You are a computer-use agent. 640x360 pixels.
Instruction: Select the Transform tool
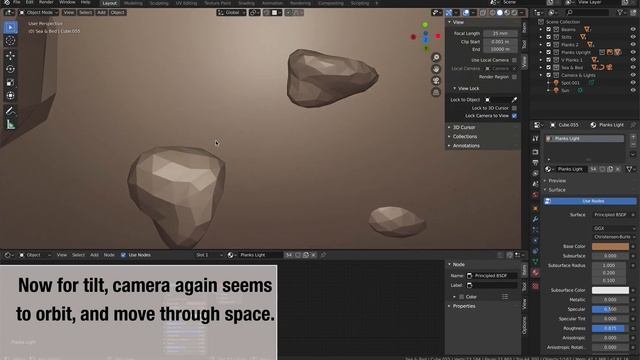11,96
